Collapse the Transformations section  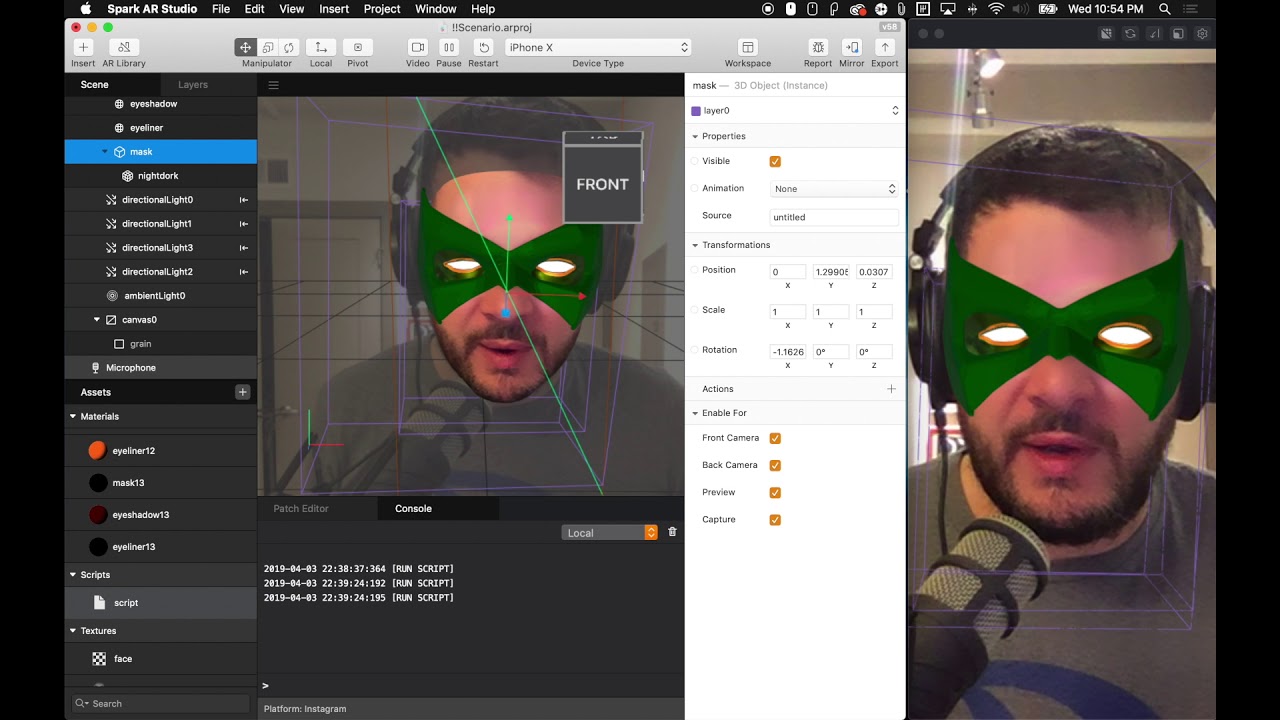pos(694,245)
